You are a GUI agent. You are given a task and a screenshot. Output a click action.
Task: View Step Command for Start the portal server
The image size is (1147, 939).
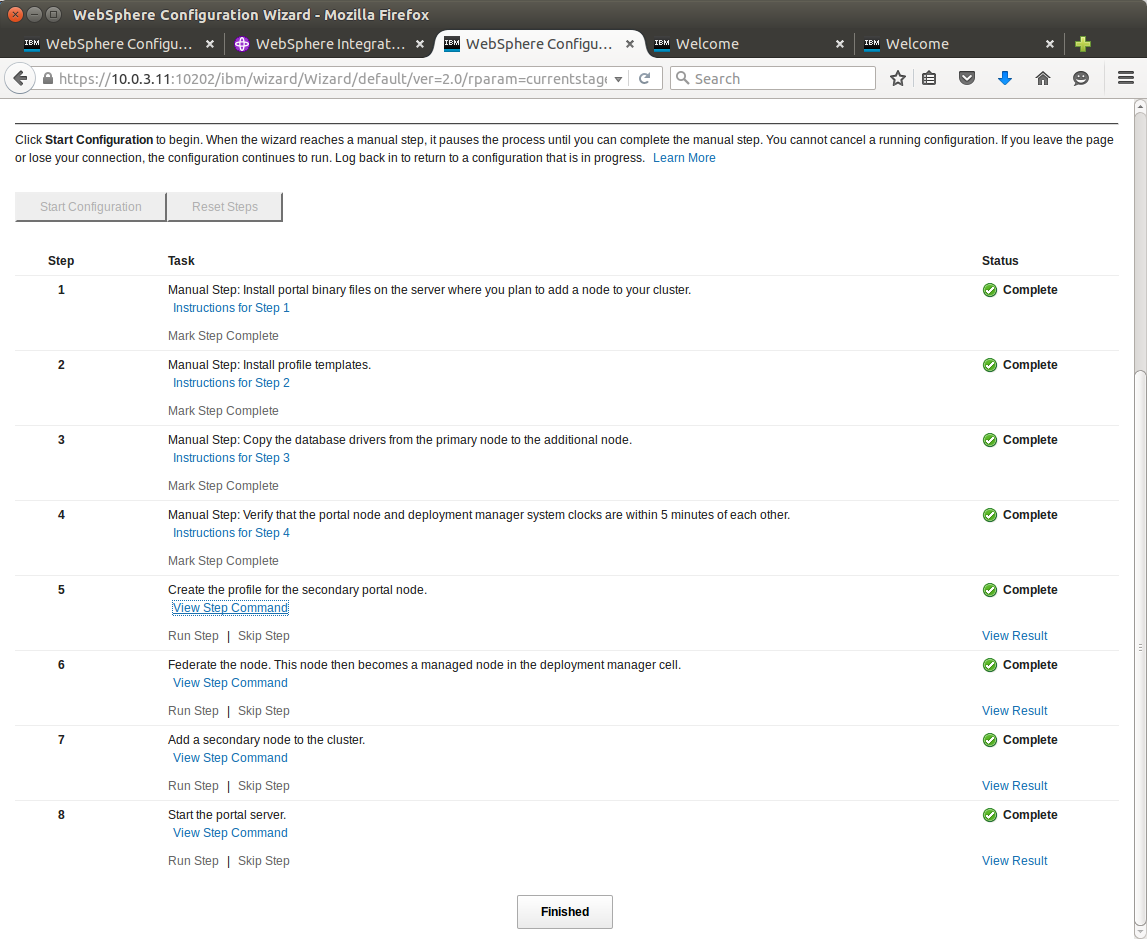[230, 833]
